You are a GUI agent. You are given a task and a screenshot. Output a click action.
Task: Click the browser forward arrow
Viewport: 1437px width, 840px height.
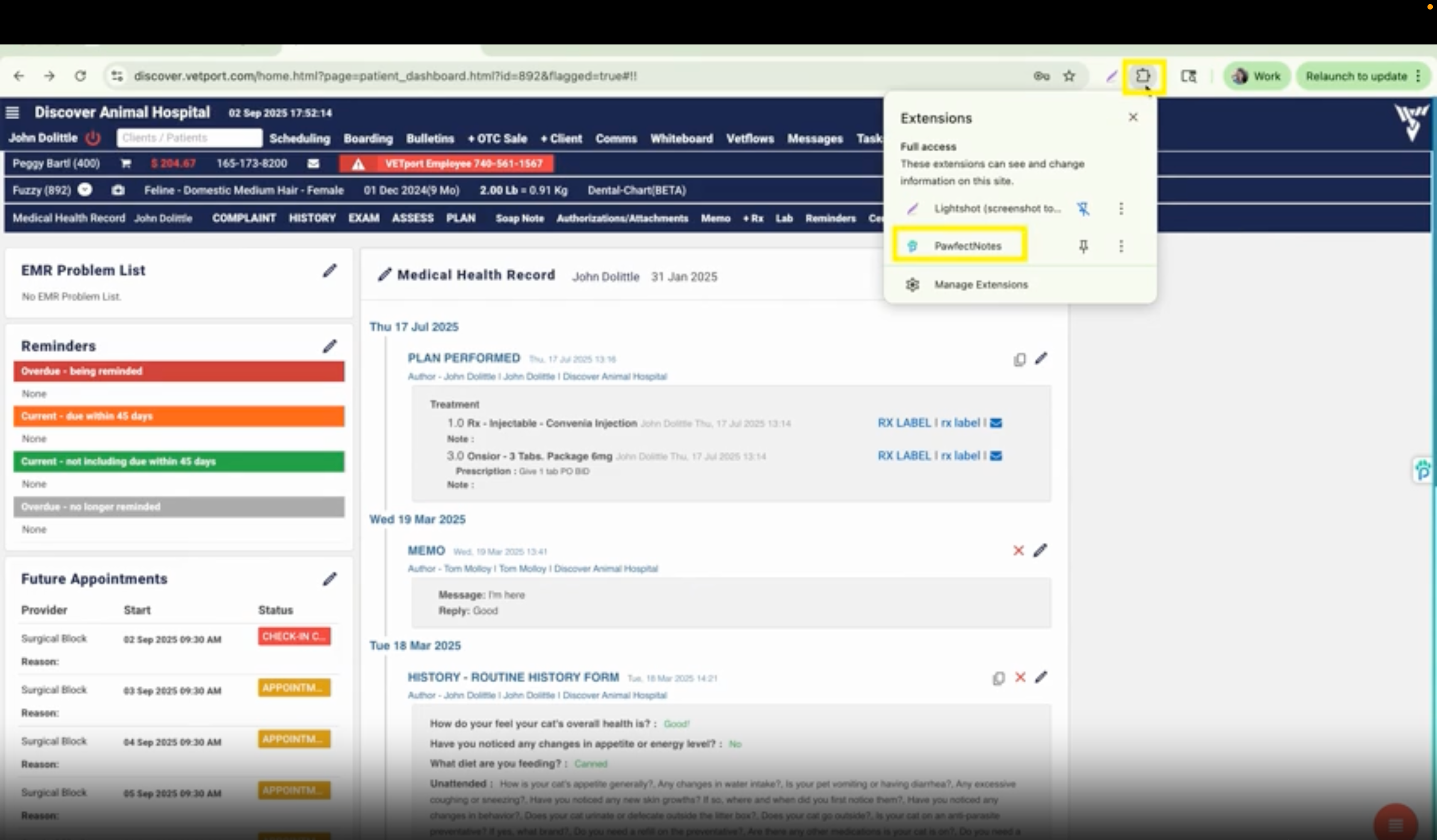point(50,76)
